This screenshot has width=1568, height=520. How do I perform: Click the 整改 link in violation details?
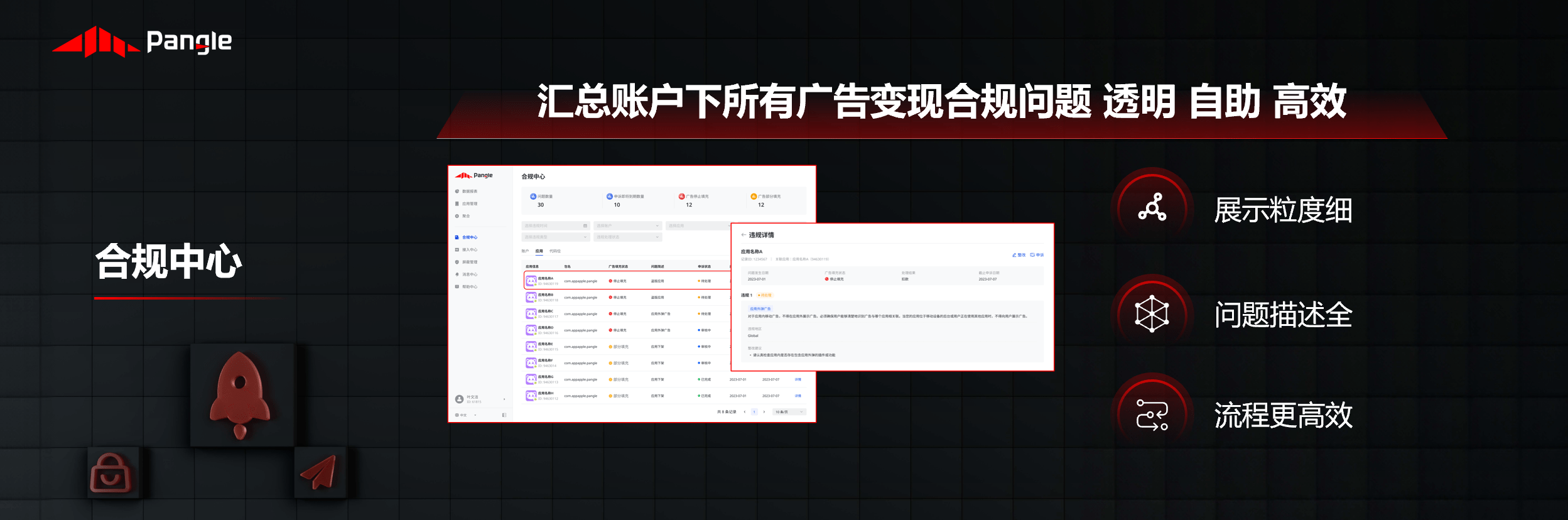click(x=1019, y=255)
